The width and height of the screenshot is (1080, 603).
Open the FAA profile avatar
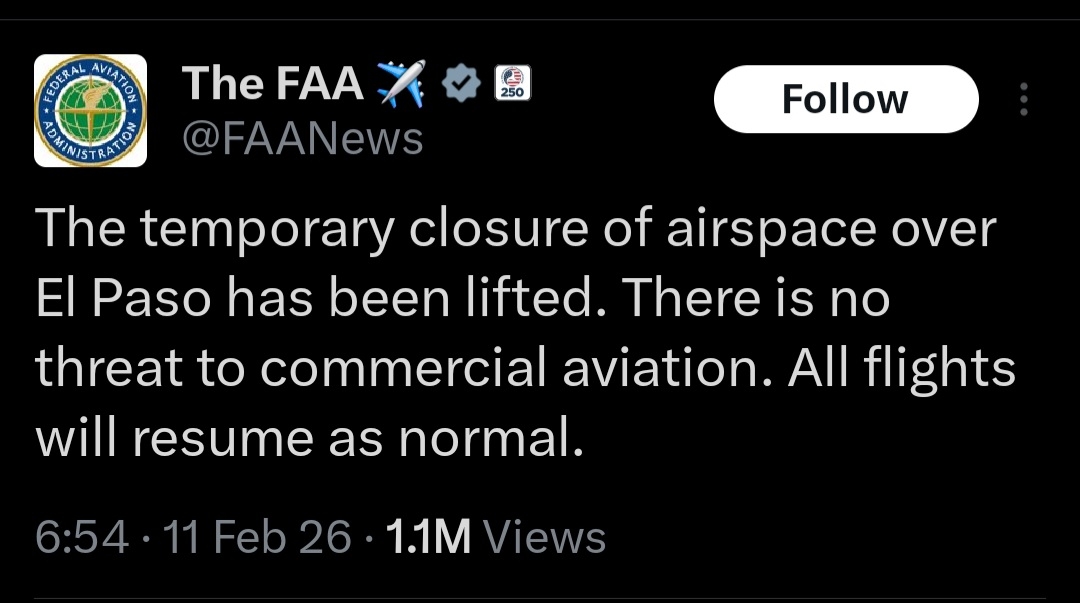(91, 110)
